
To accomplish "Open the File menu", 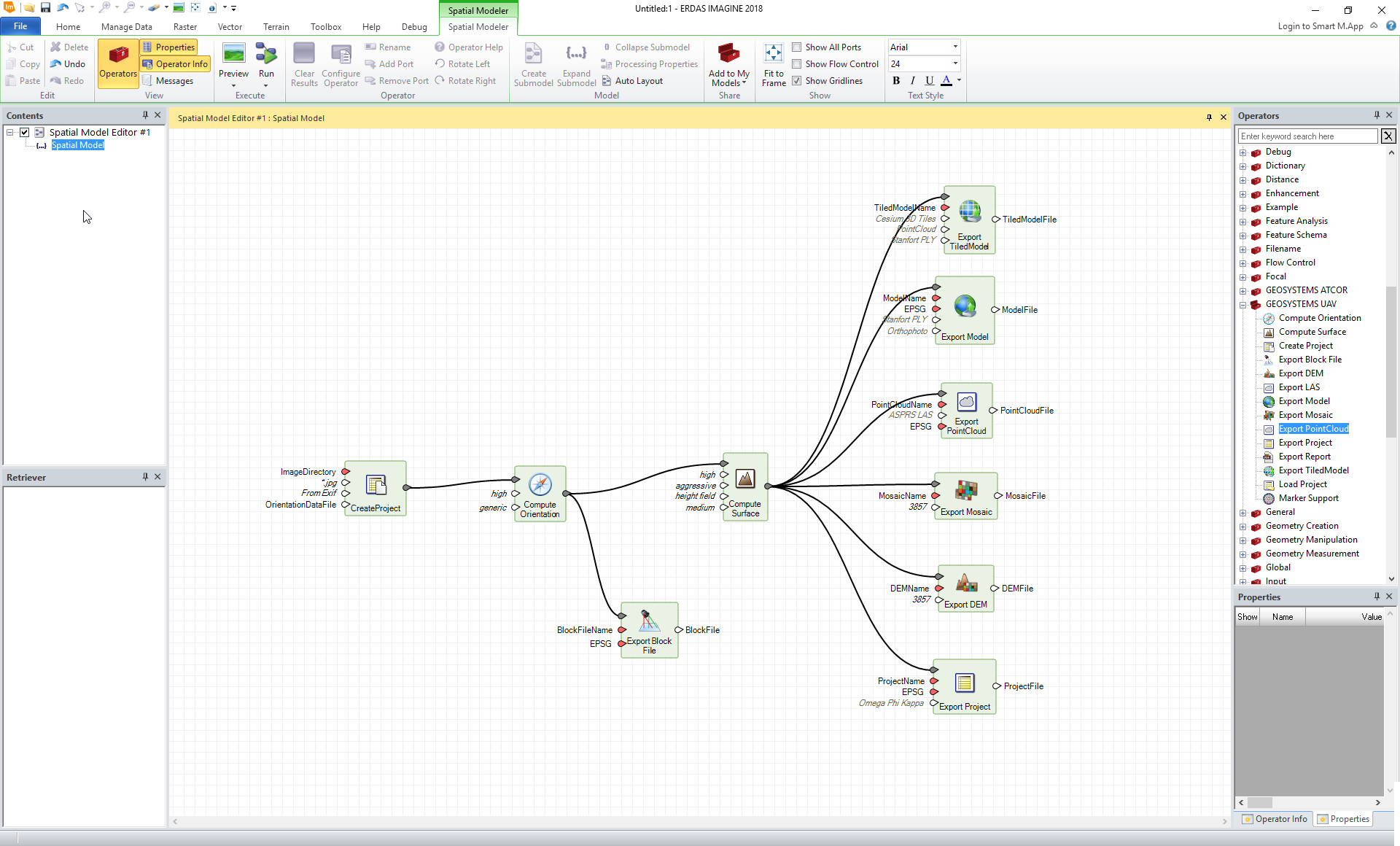I will (20, 26).
